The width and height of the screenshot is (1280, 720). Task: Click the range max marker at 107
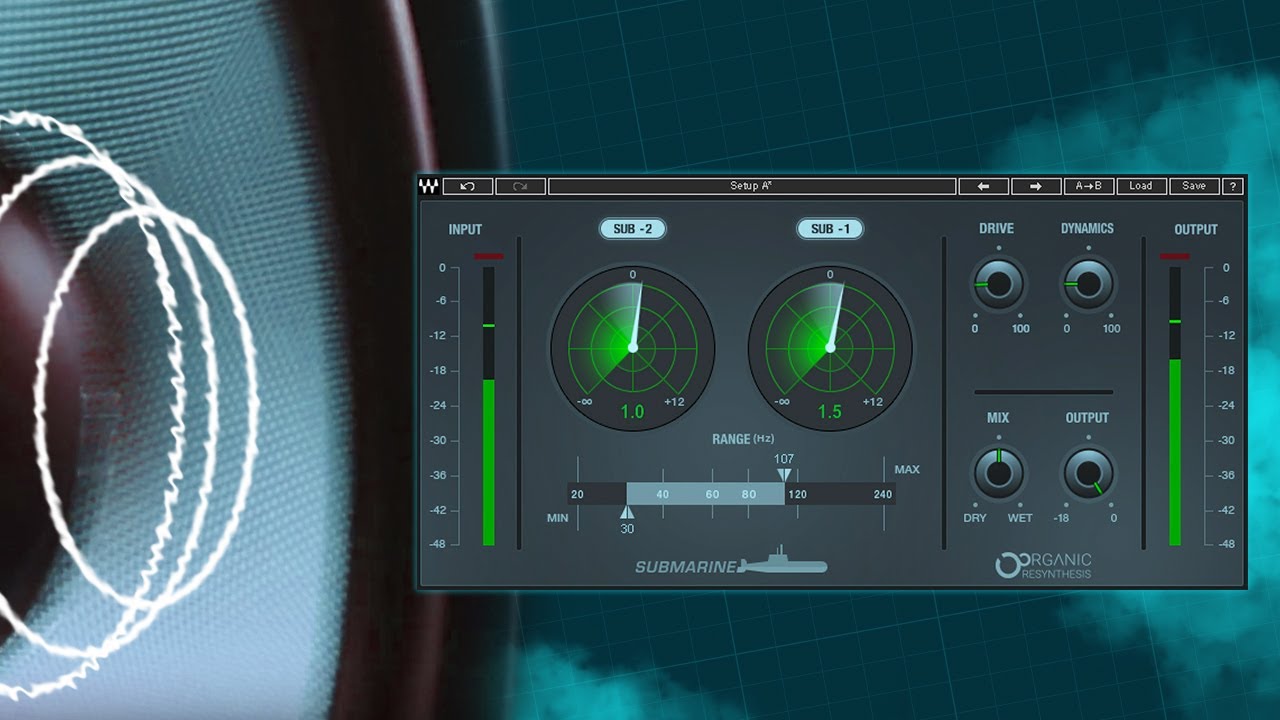(784, 474)
